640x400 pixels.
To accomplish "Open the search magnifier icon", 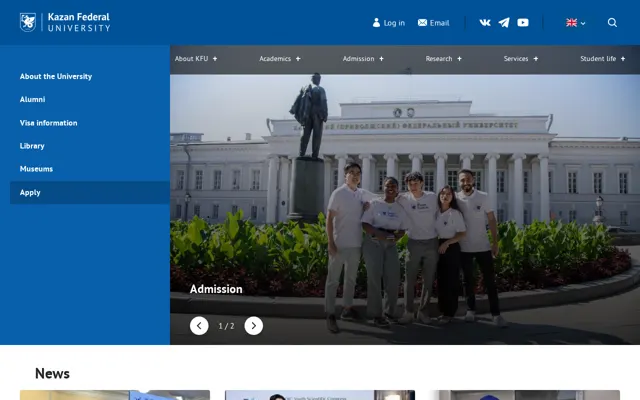I will point(612,22).
